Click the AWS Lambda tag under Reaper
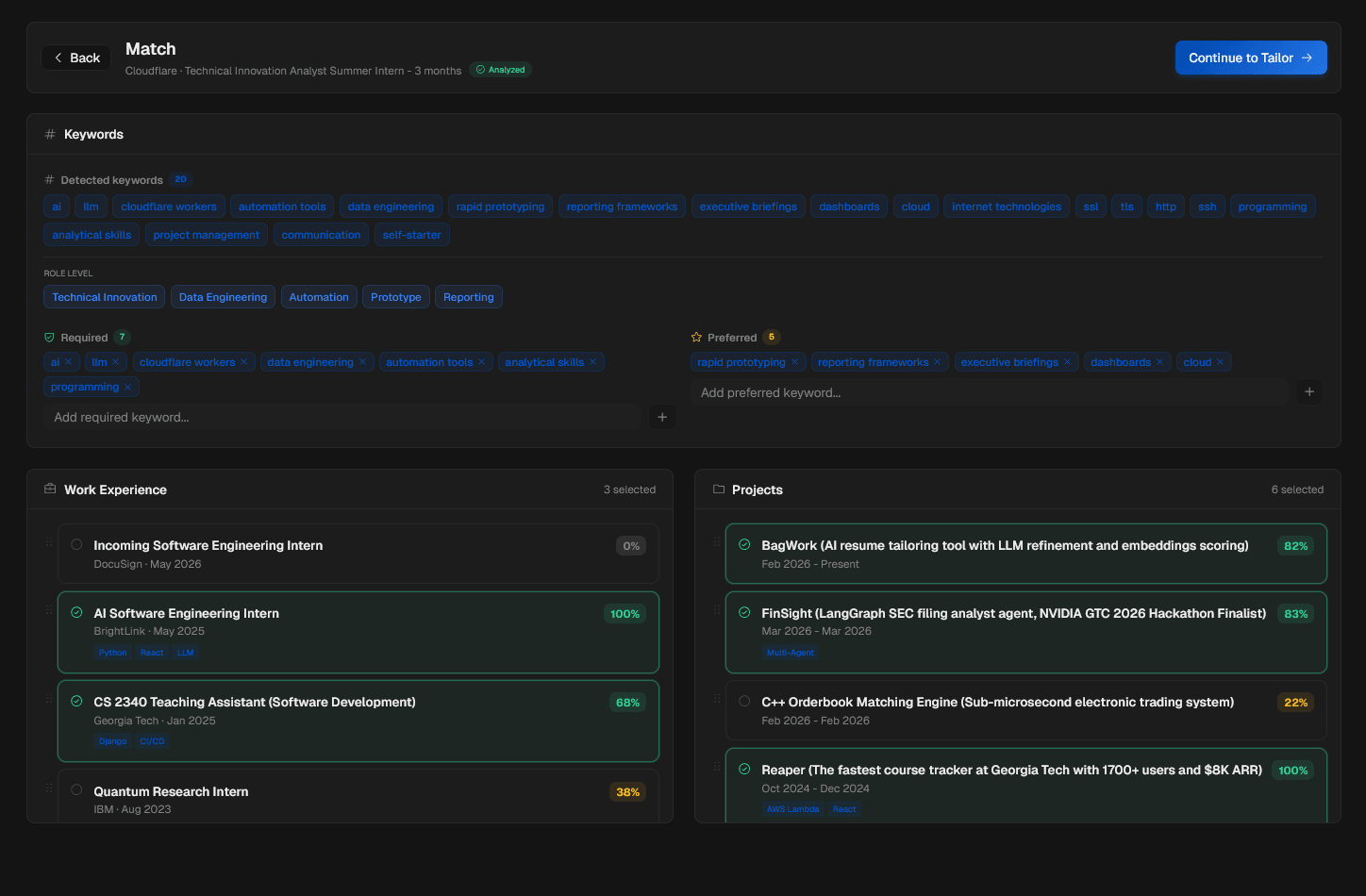1366x896 pixels. [x=792, y=809]
